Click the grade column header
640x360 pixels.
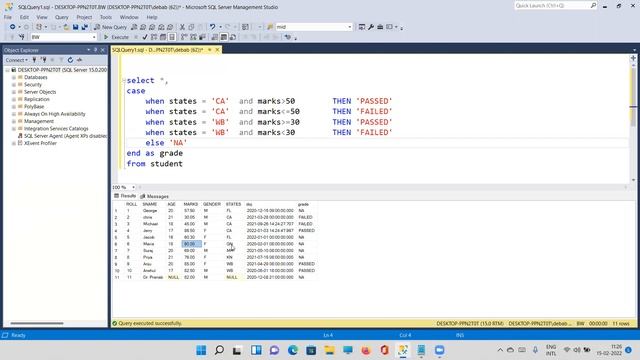pyautogui.click(x=303, y=204)
